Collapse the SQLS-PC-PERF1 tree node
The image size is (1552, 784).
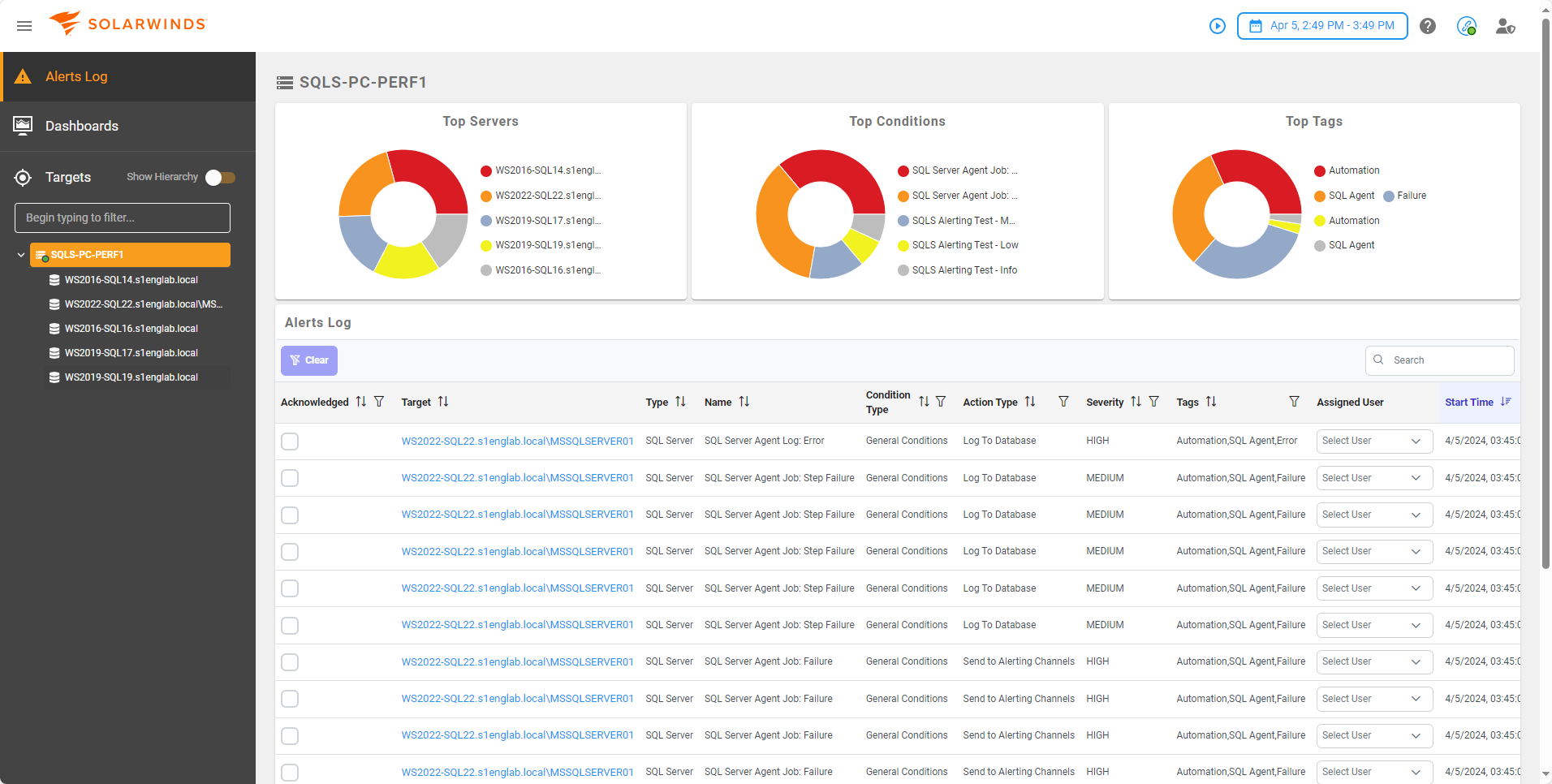tap(21, 255)
